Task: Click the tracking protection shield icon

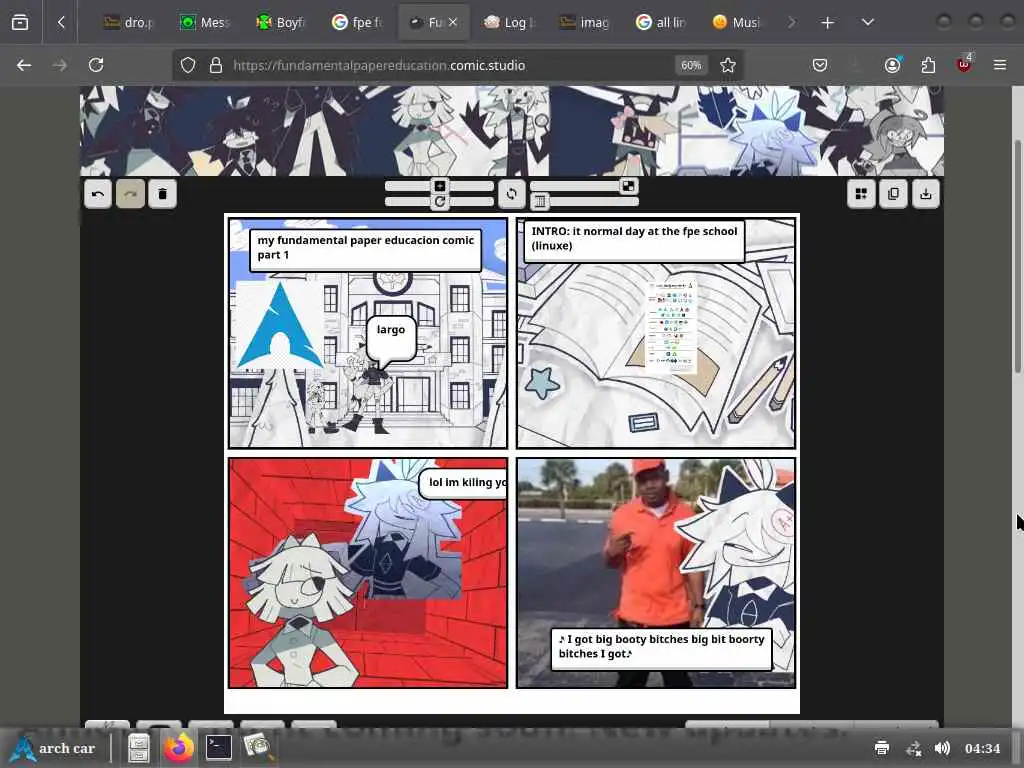Action: (x=188, y=65)
